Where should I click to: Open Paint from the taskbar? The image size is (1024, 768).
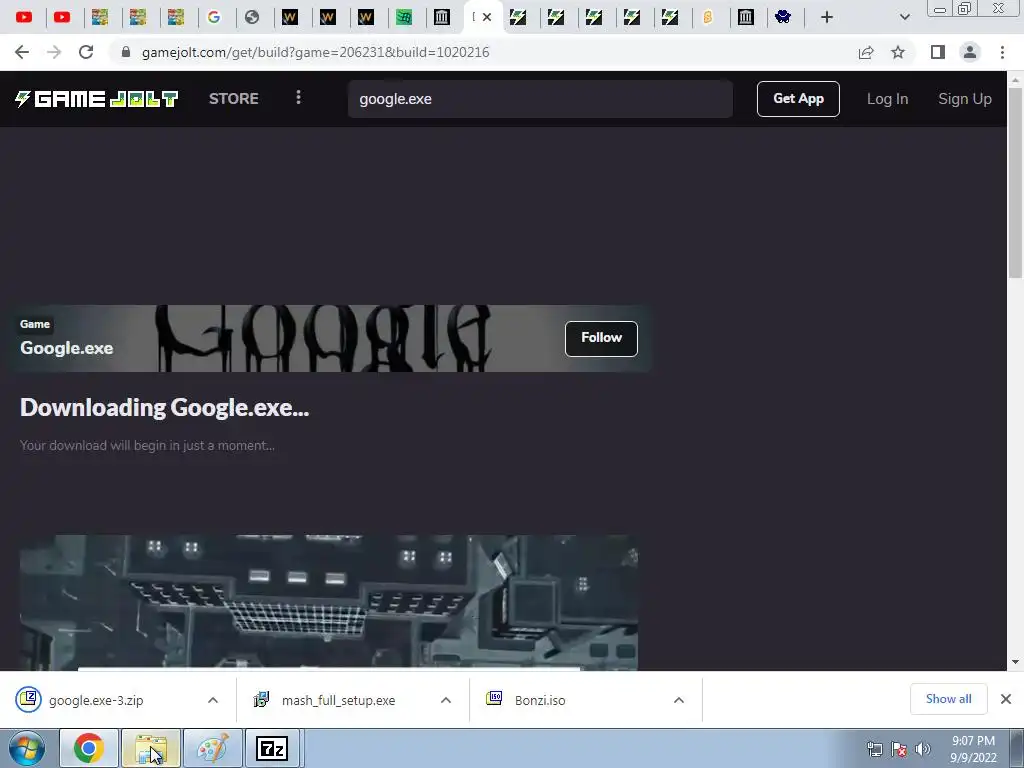tap(213, 748)
